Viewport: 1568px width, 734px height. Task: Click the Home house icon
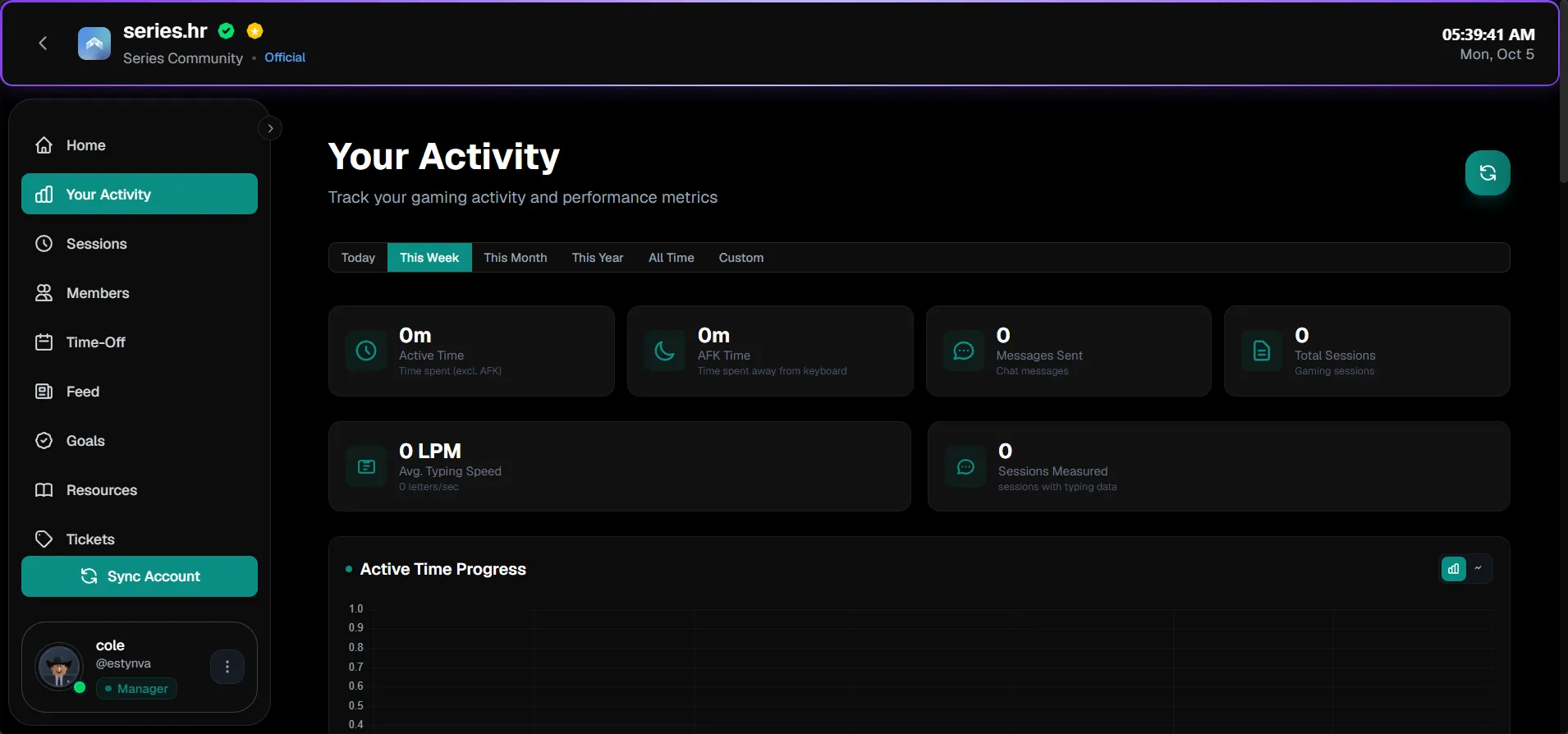[44, 145]
